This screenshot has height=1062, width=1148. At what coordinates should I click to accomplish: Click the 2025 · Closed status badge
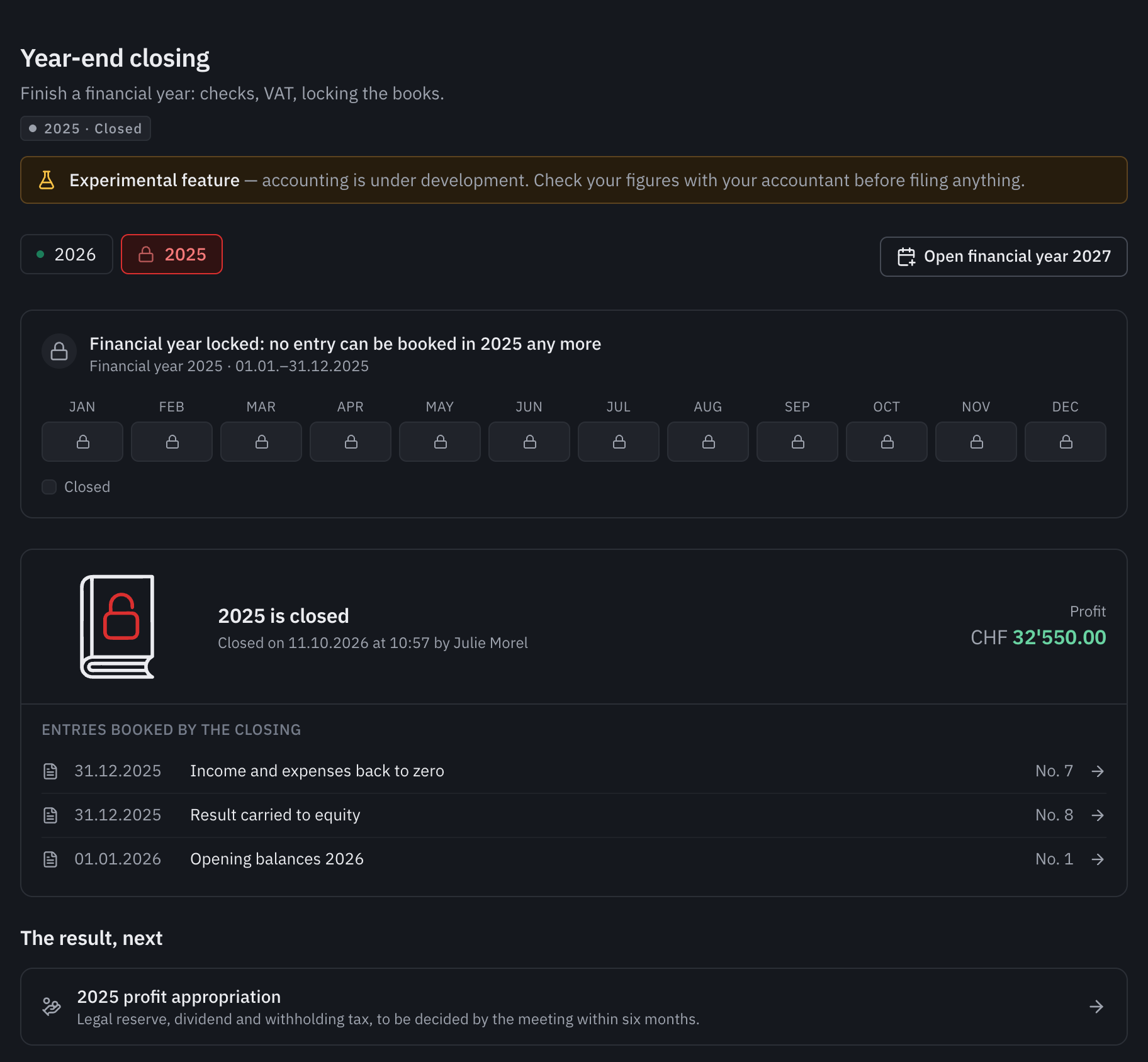click(86, 128)
